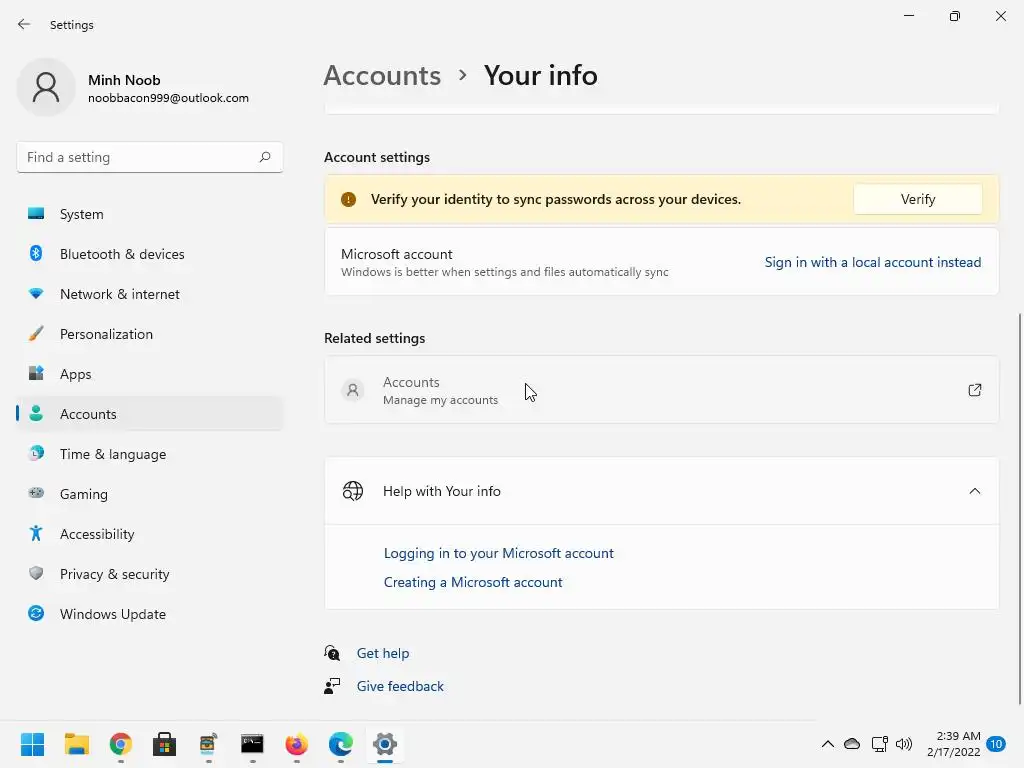The width and height of the screenshot is (1024, 768).
Task: Click the external link icon for Accounts
Action: [975, 390]
